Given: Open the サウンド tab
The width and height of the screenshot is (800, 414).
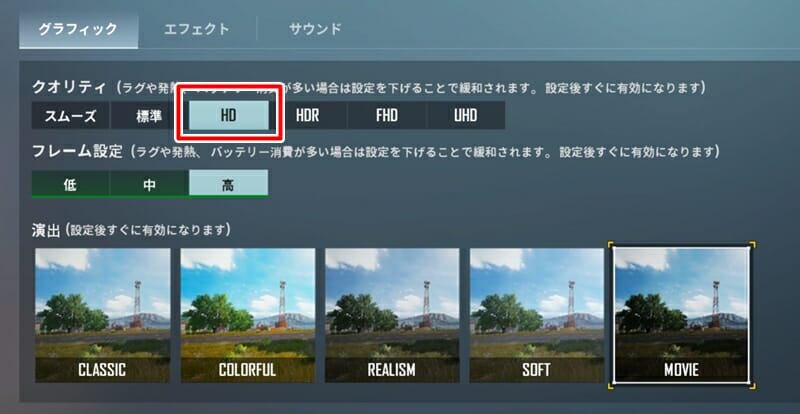Looking at the screenshot, I should click(x=315, y=29).
